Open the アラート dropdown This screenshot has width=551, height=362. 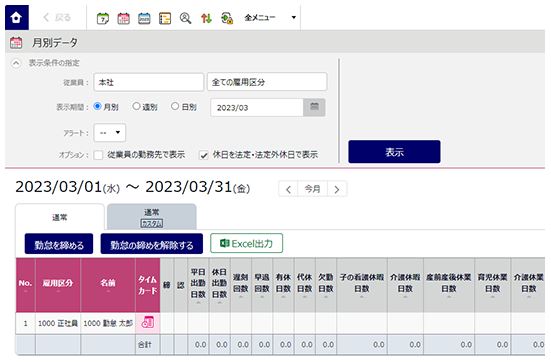click(x=110, y=133)
